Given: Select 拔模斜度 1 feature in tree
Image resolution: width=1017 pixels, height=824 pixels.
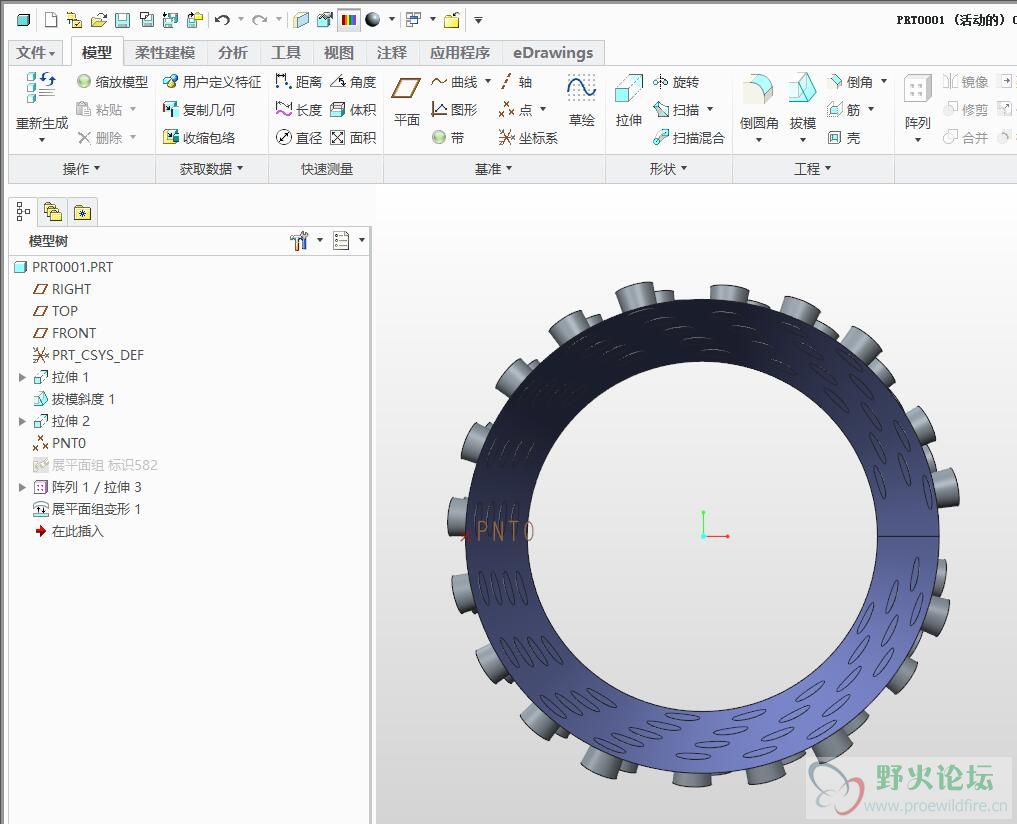Looking at the screenshot, I should [x=74, y=399].
